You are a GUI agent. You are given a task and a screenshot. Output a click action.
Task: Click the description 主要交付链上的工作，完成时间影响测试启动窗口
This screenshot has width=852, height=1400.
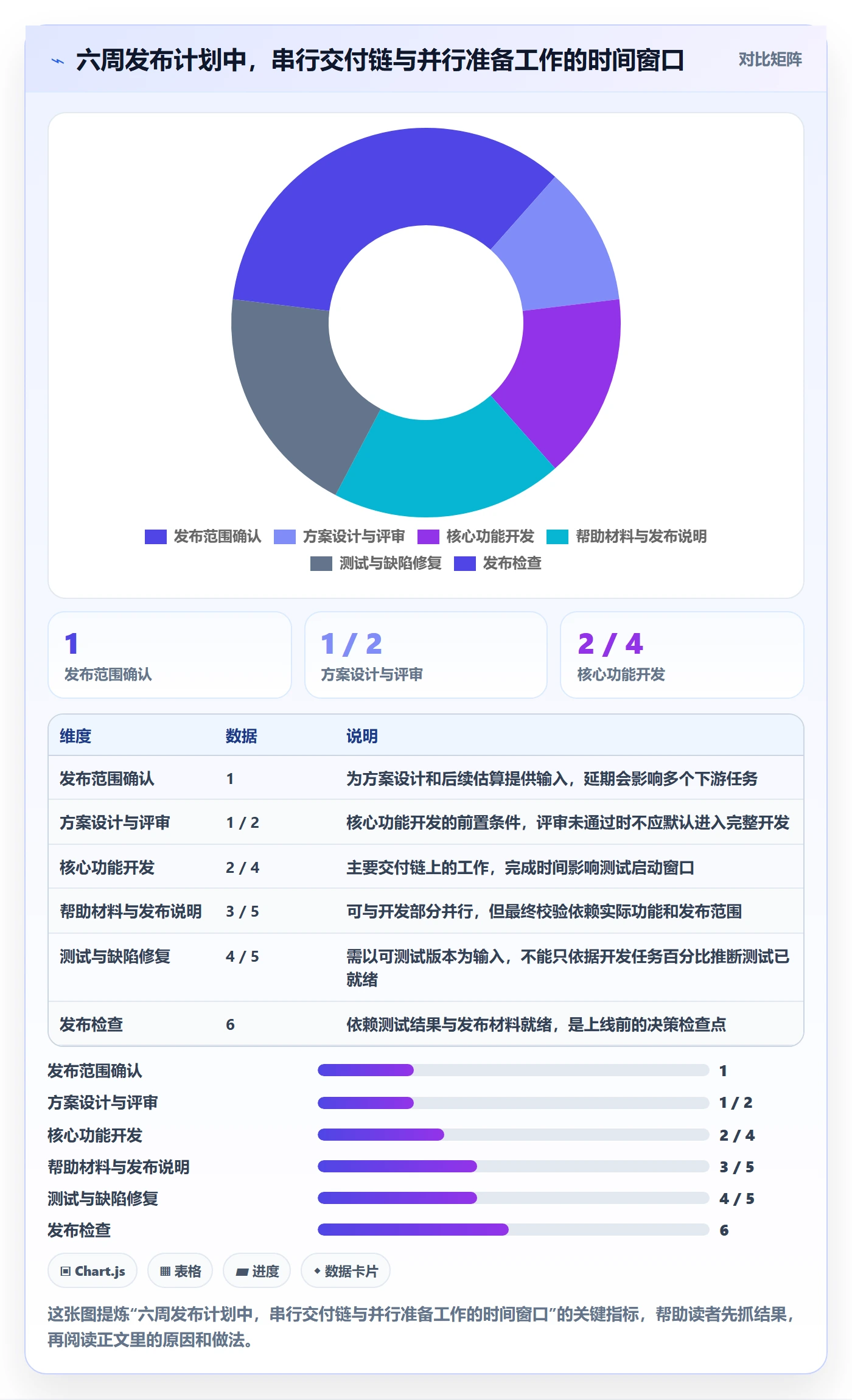click(x=520, y=868)
